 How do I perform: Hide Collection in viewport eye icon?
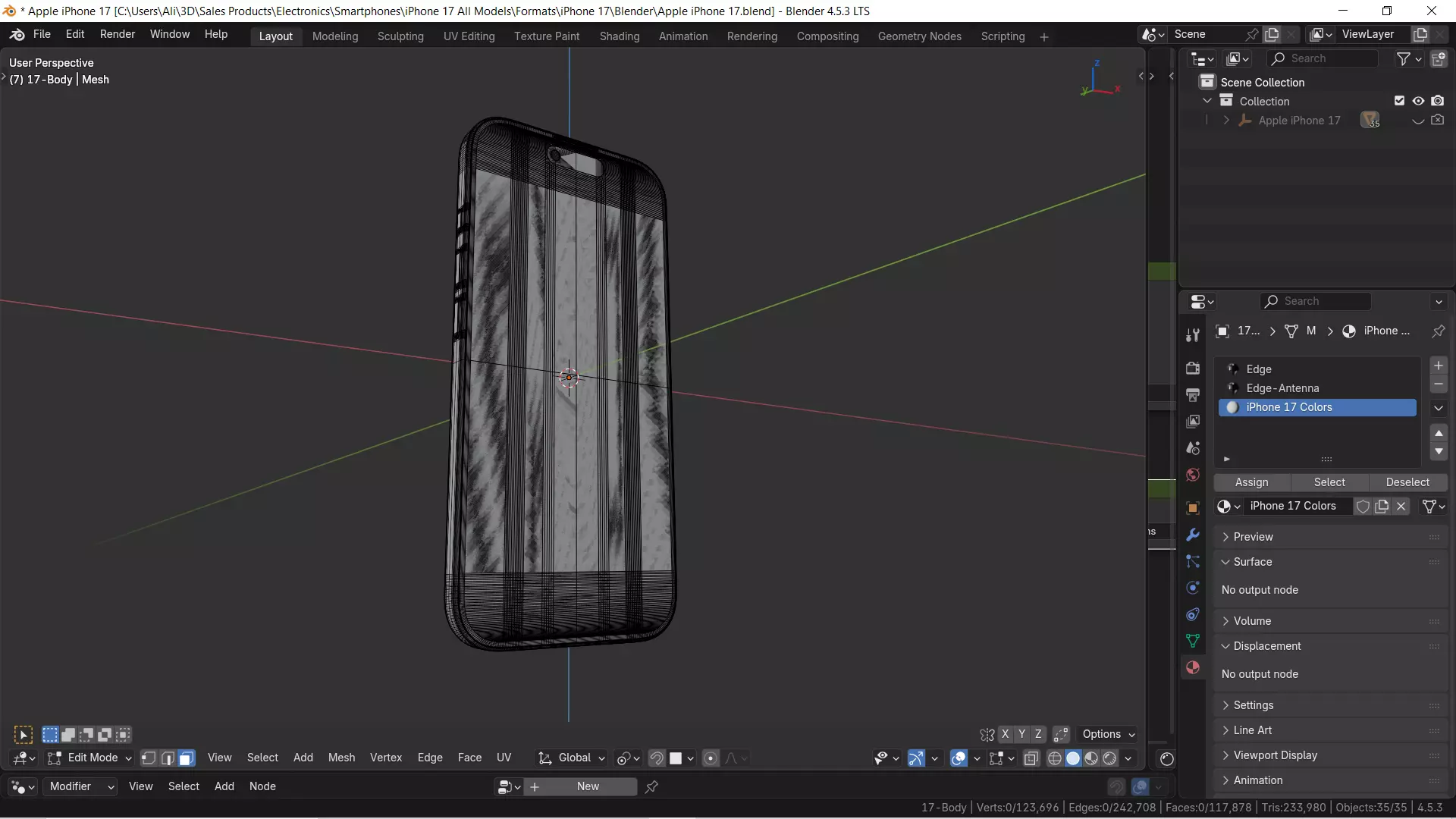pyautogui.click(x=1418, y=101)
